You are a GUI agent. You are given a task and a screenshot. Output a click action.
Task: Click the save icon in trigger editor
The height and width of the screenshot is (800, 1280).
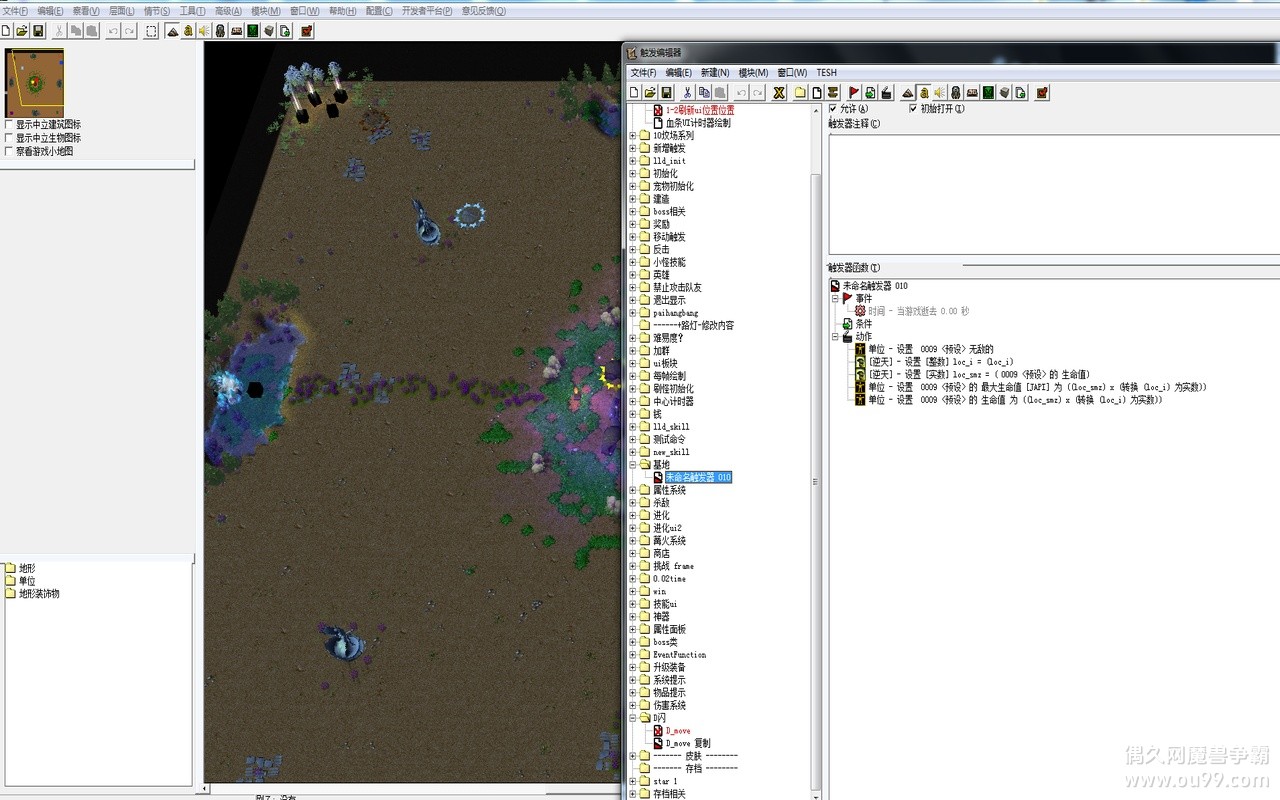pyautogui.click(x=666, y=93)
